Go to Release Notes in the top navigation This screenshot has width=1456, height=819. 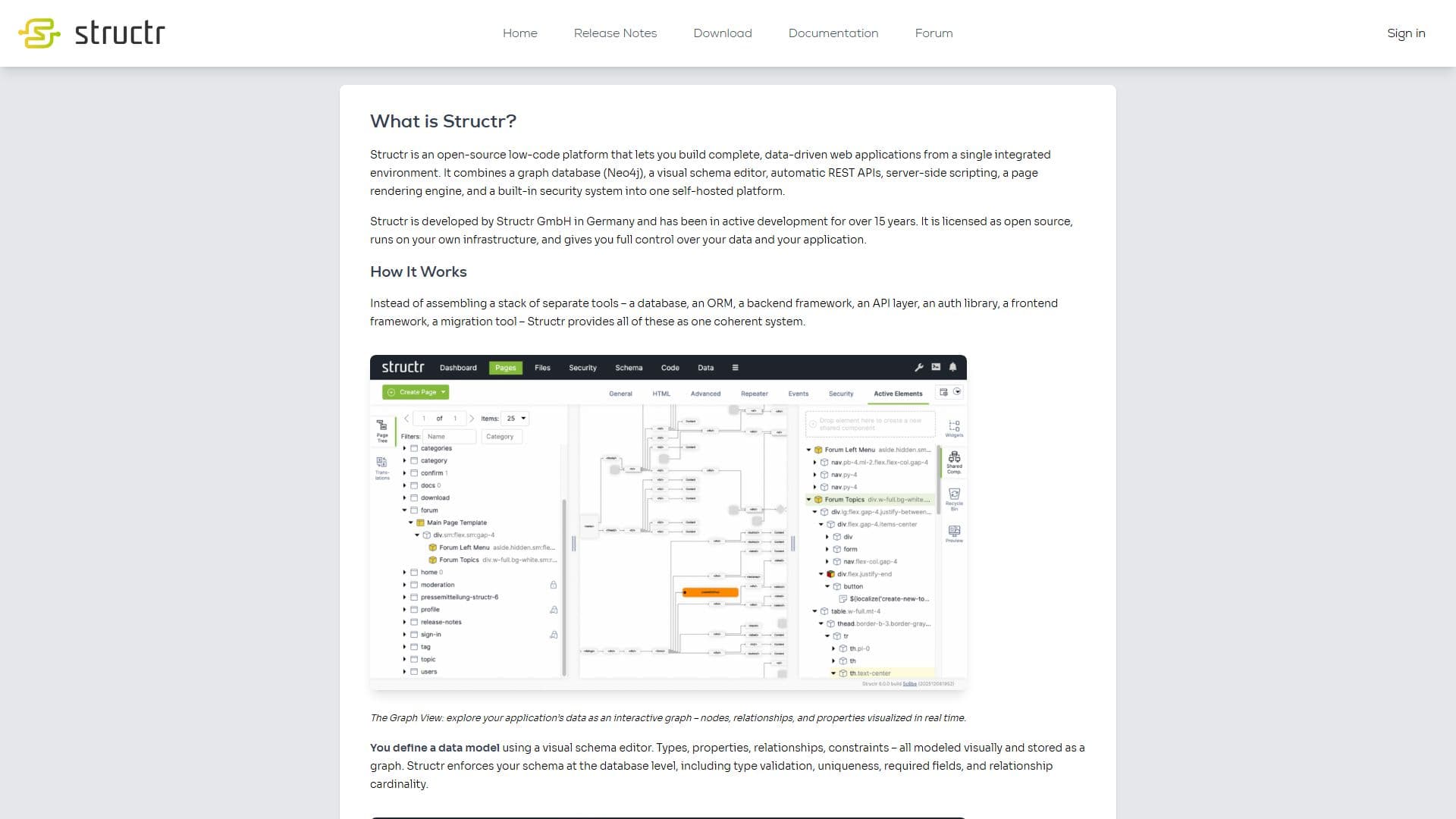pos(615,33)
